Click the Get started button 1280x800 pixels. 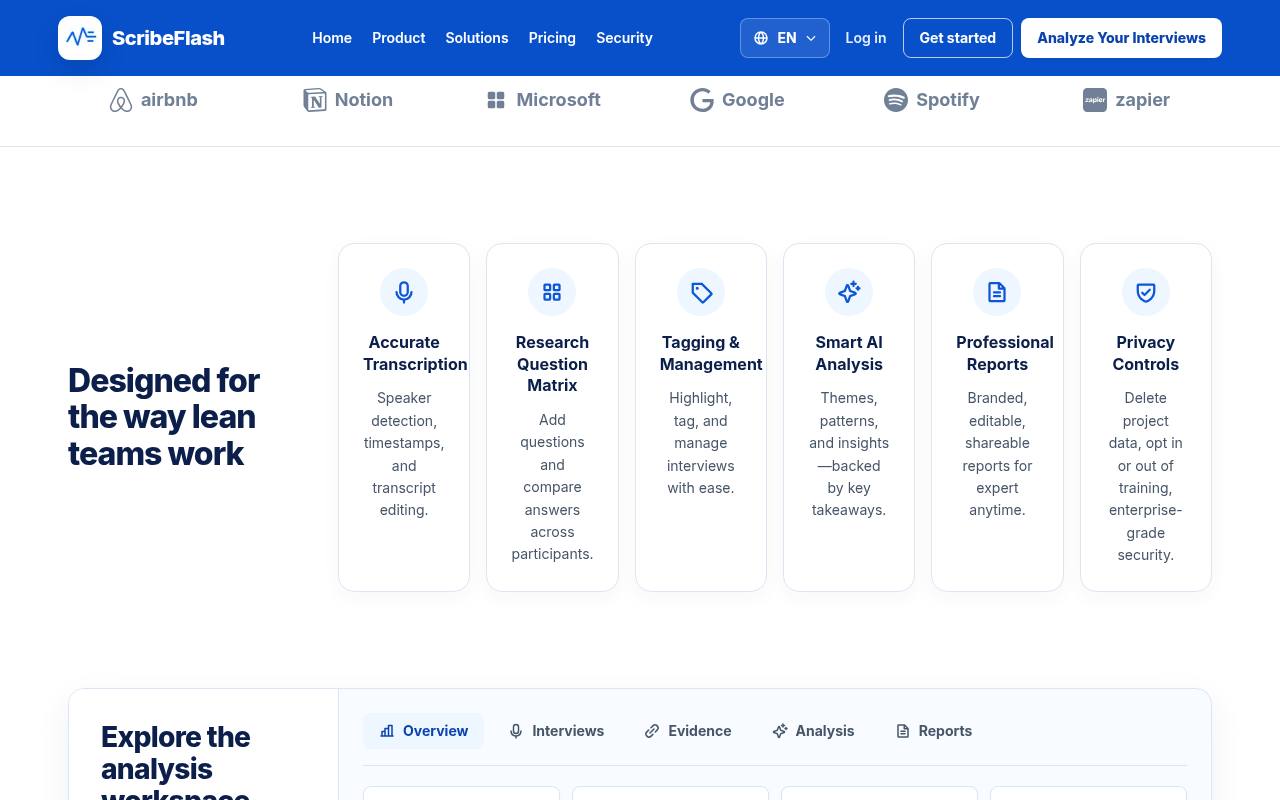tap(958, 38)
